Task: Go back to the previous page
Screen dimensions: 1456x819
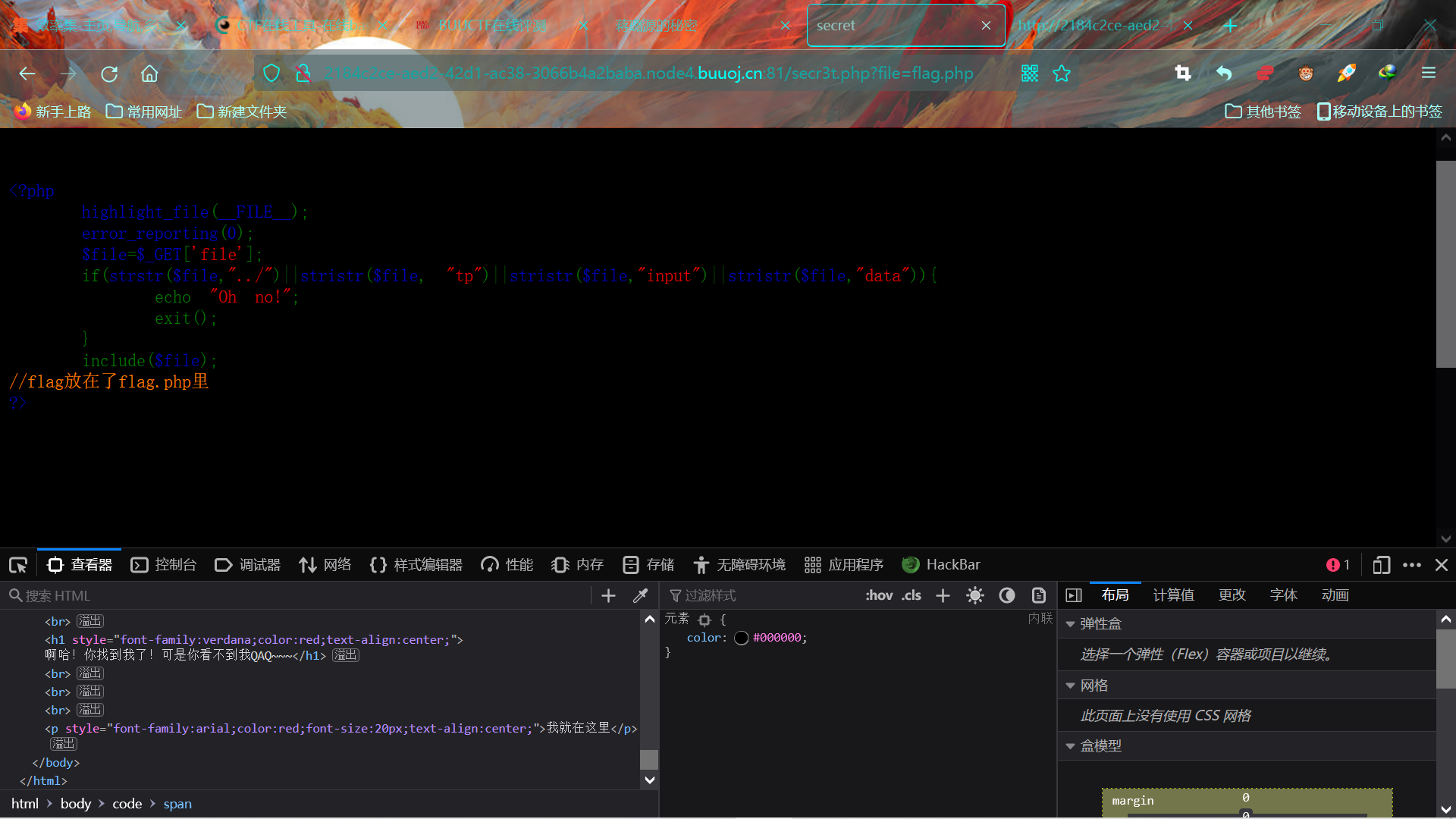Action: [27, 74]
